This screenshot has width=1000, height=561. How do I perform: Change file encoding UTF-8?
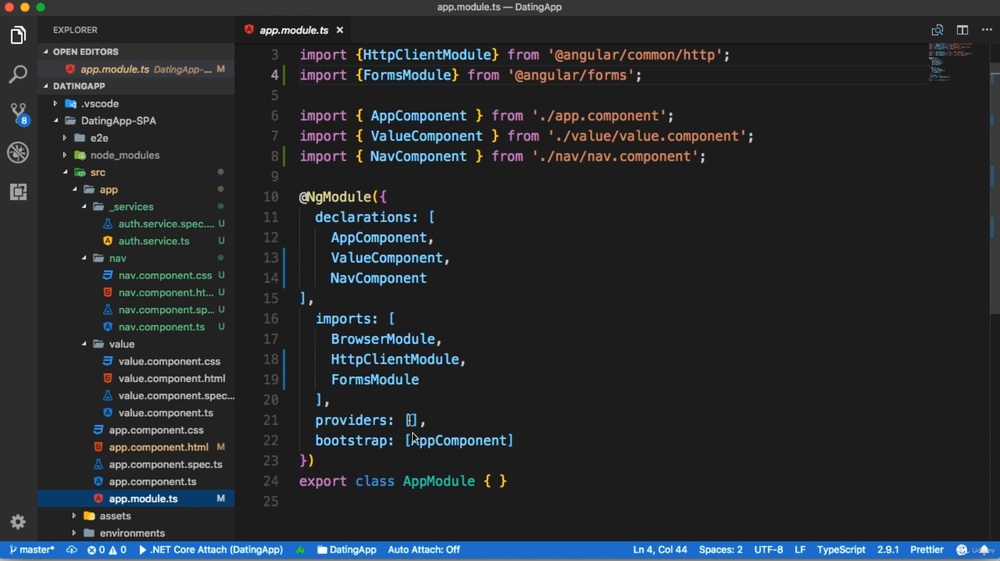tap(768, 550)
